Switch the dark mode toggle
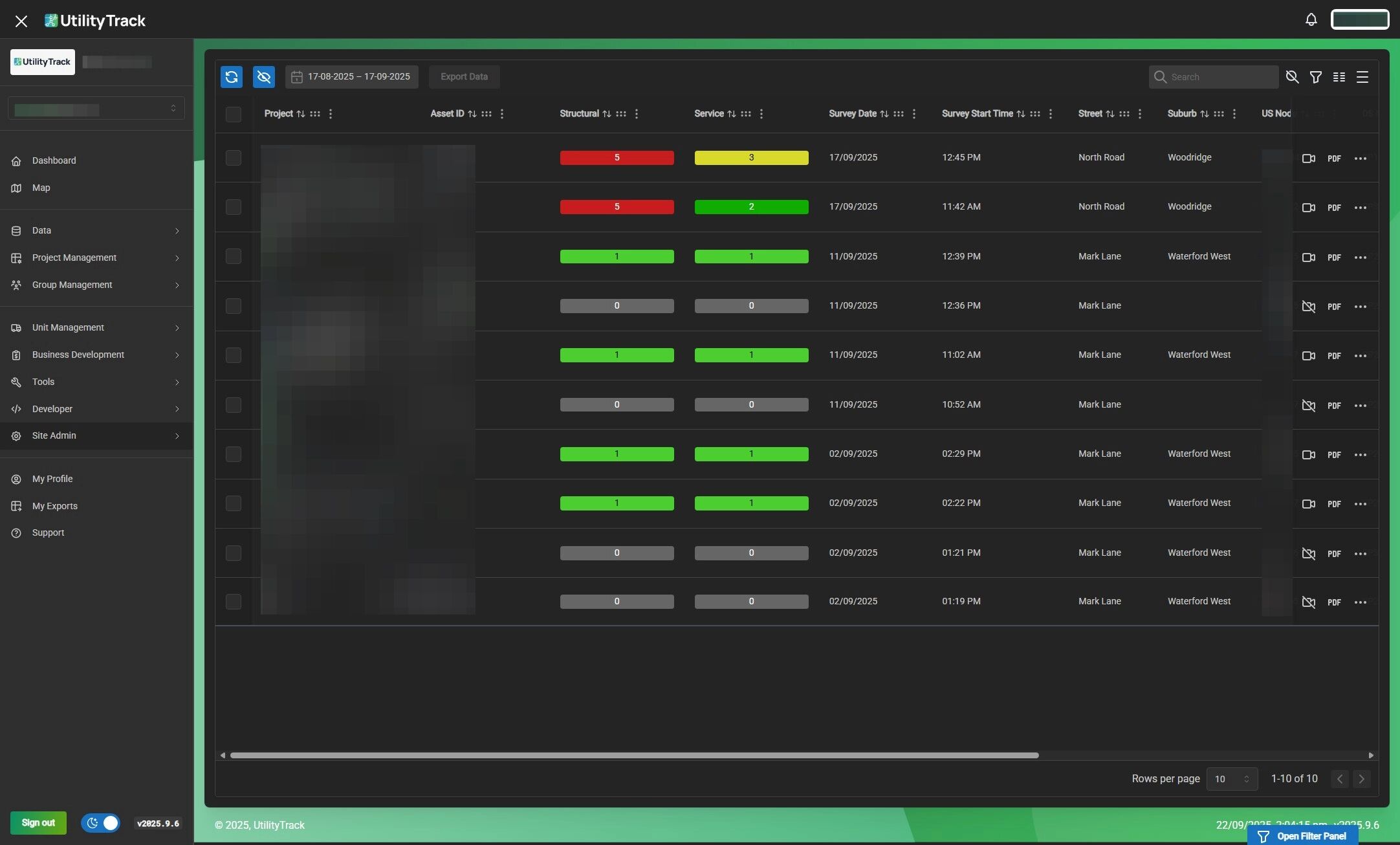Image resolution: width=1400 pixels, height=845 pixels. pyautogui.click(x=101, y=823)
